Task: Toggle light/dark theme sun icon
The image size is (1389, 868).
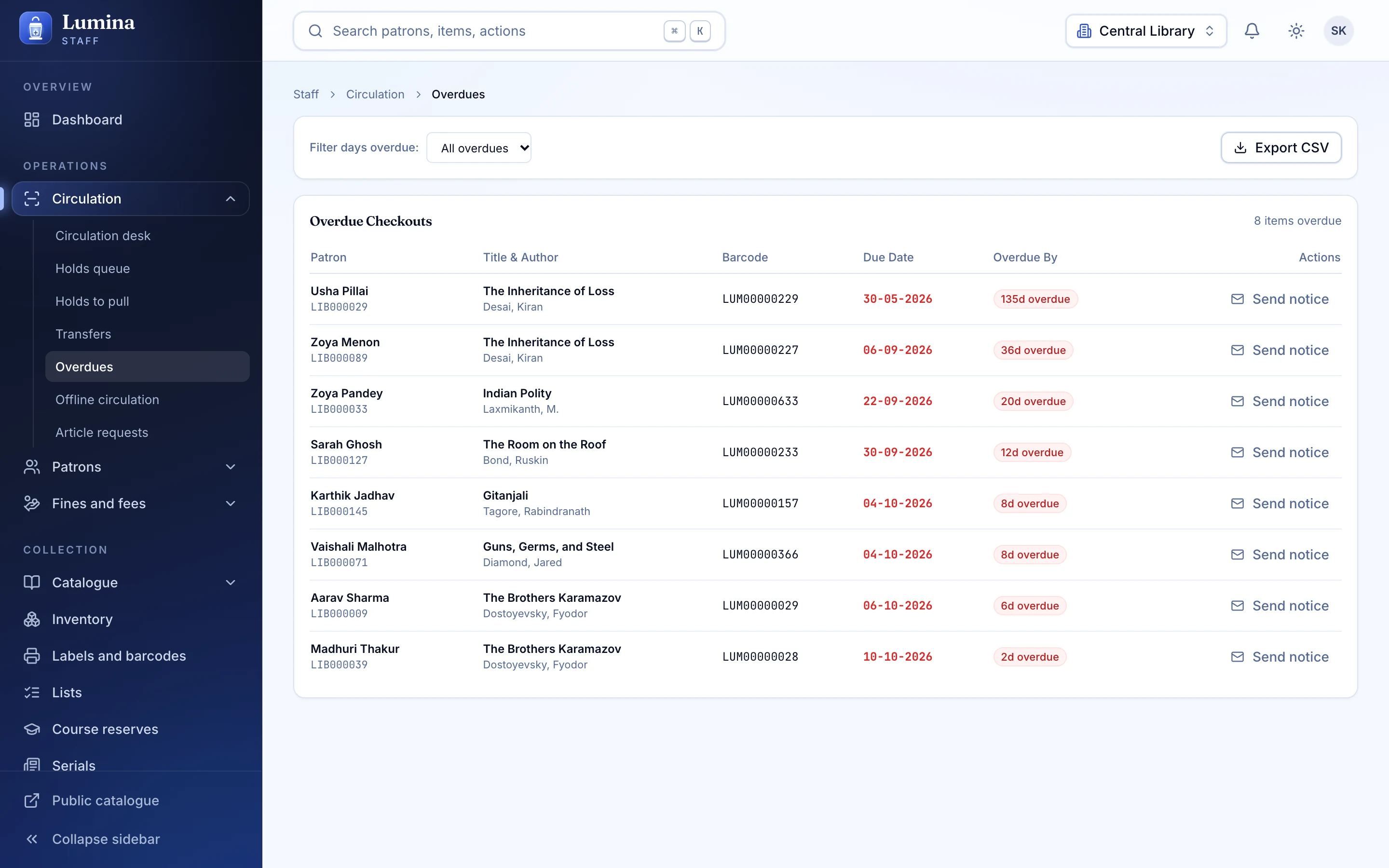Action: coord(1296,31)
